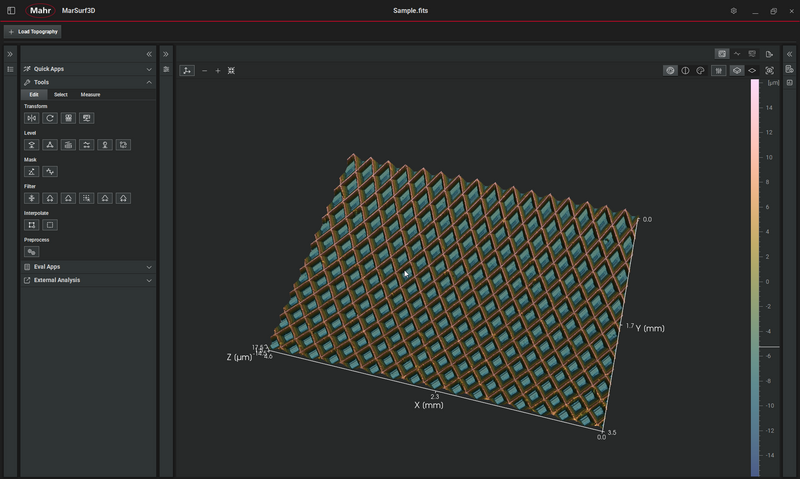Viewport: 800px width, 479px height.
Task: Click the first icon under Mask
Action: tap(32, 171)
